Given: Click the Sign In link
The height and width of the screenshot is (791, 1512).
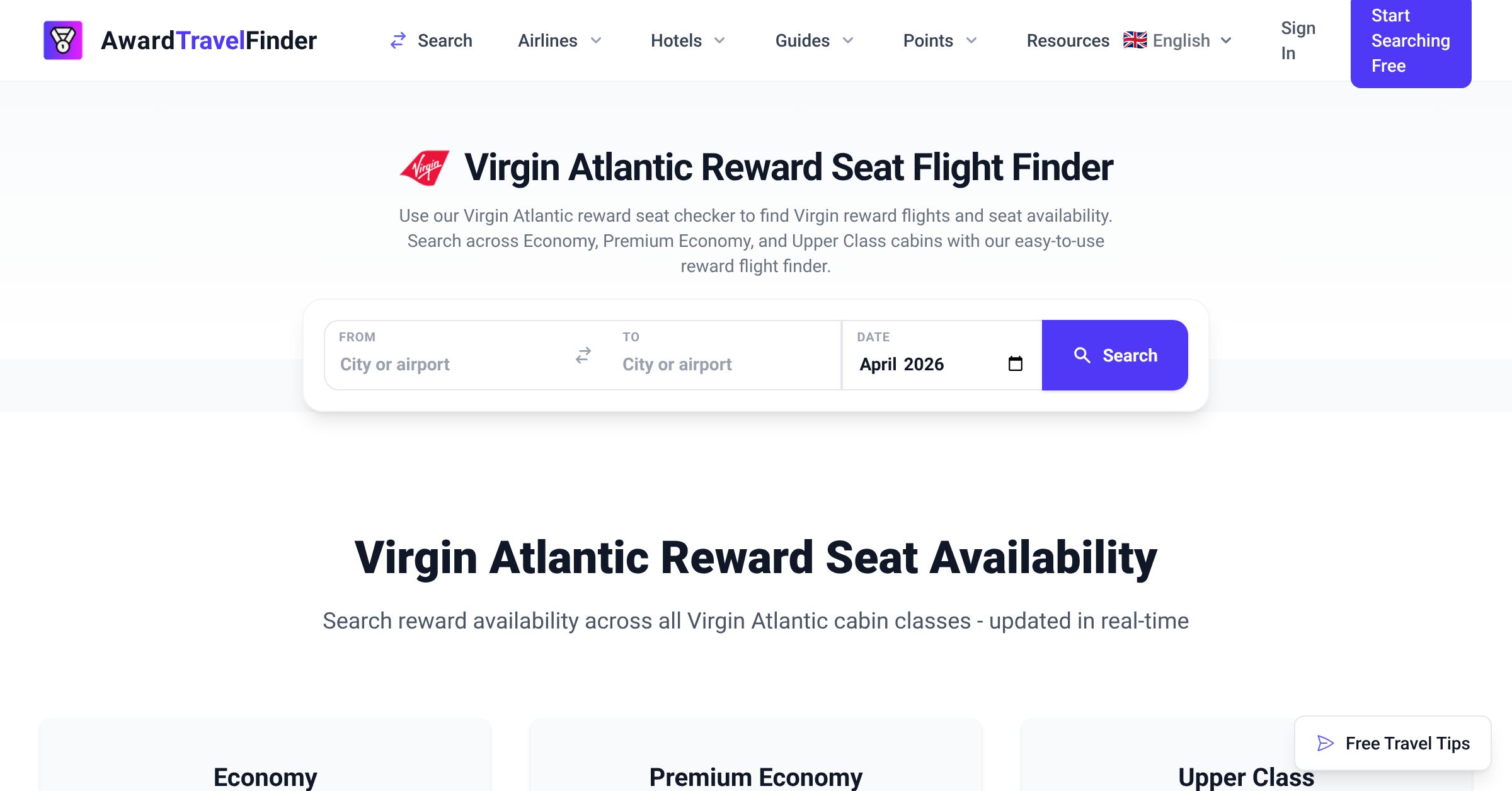Looking at the screenshot, I should [1298, 40].
